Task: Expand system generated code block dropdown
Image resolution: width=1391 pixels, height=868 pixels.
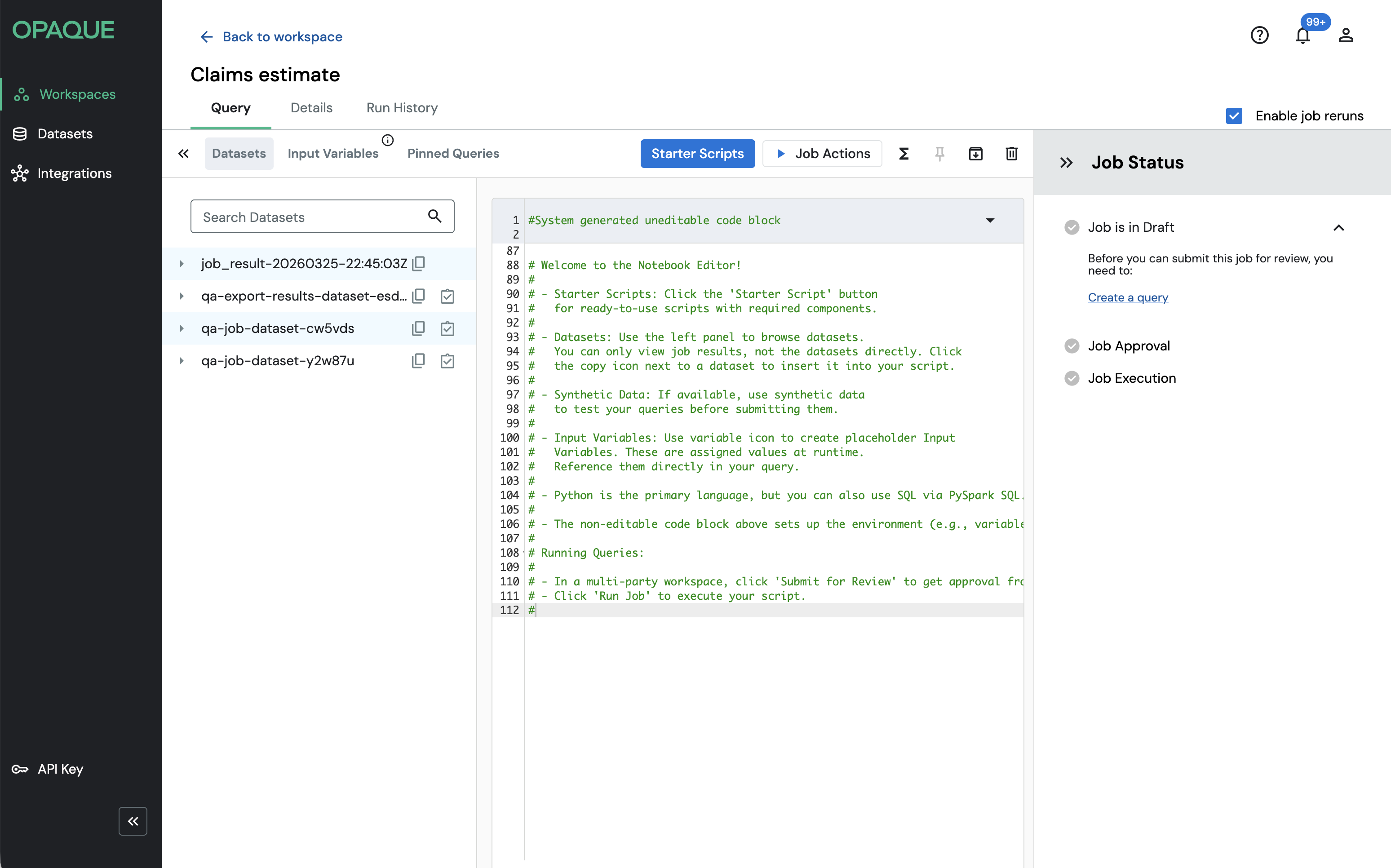Action: (x=990, y=221)
